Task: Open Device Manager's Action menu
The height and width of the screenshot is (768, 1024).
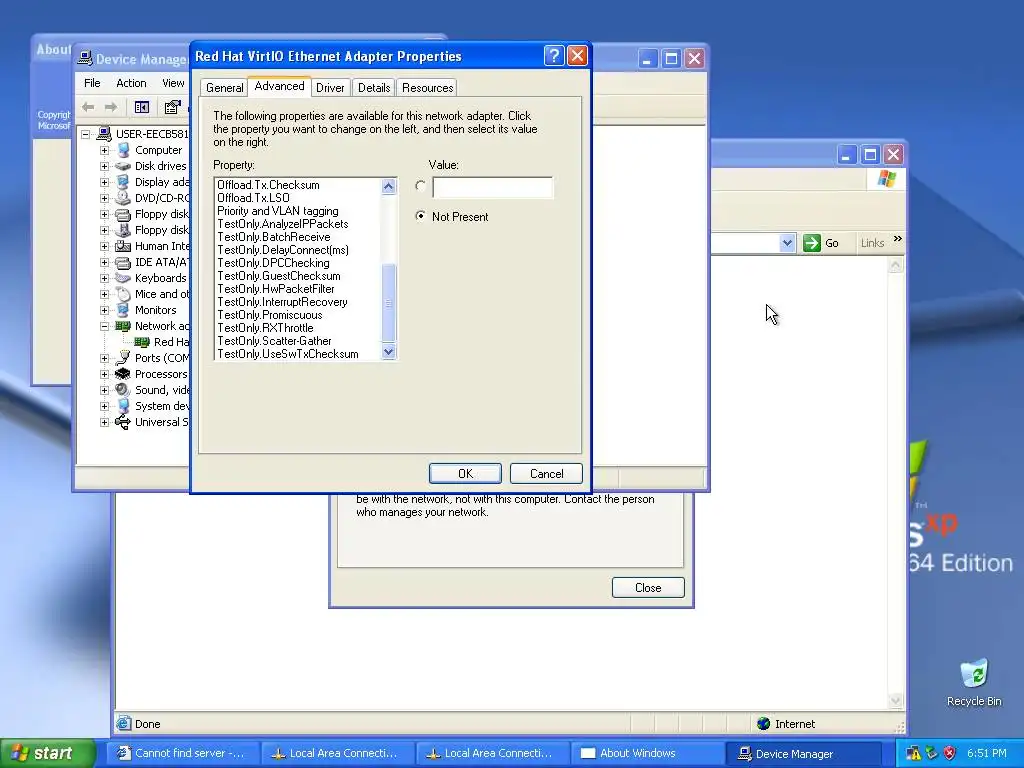Action: click(x=131, y=83)
